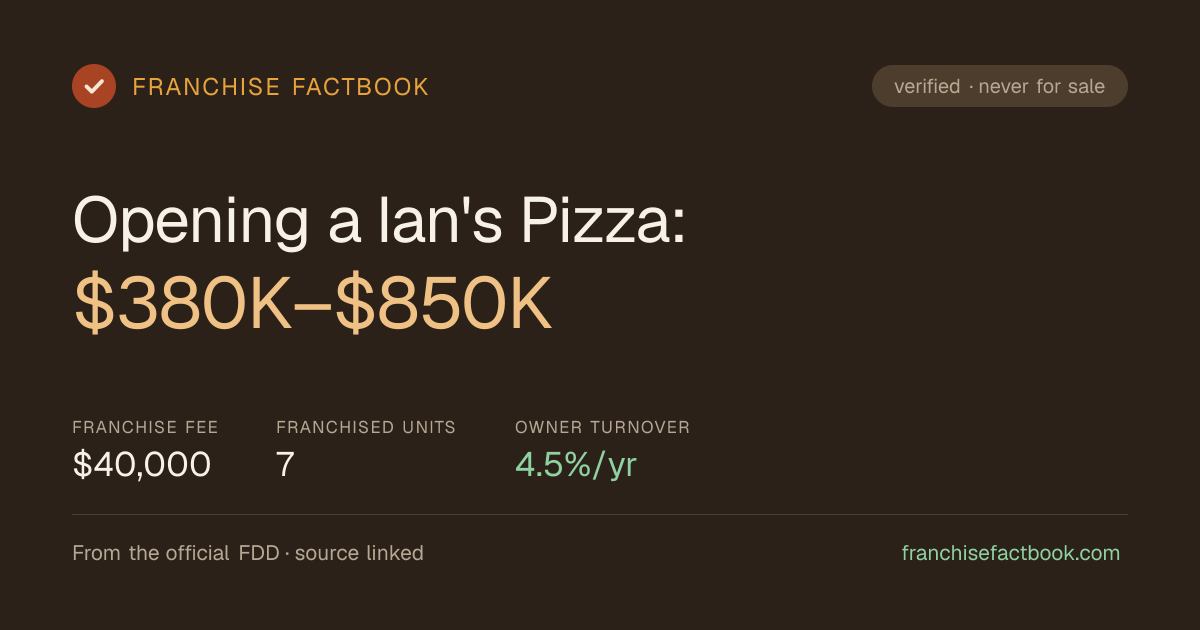Select the $40,000 franchise fee value

(x=142, y=464)
